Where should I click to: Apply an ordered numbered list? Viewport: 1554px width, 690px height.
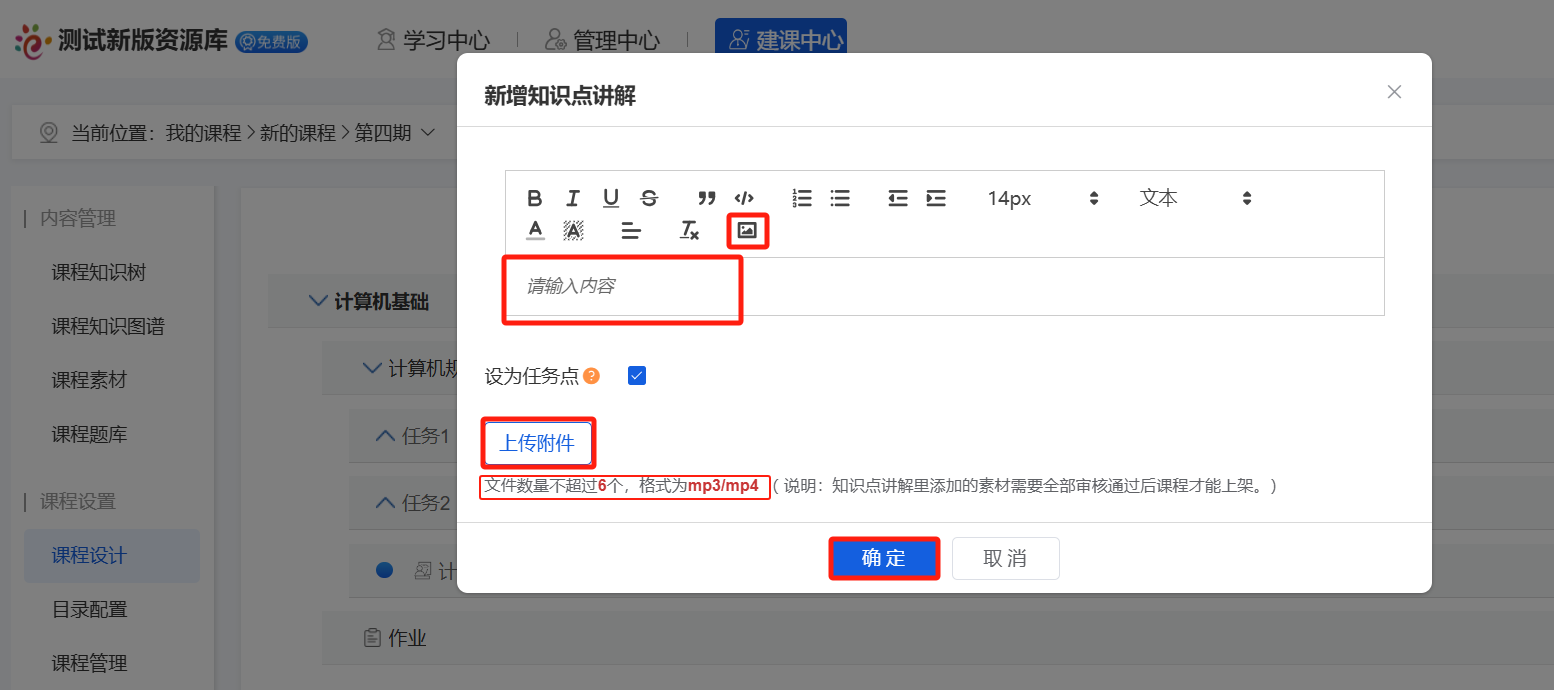pos(801,198)
